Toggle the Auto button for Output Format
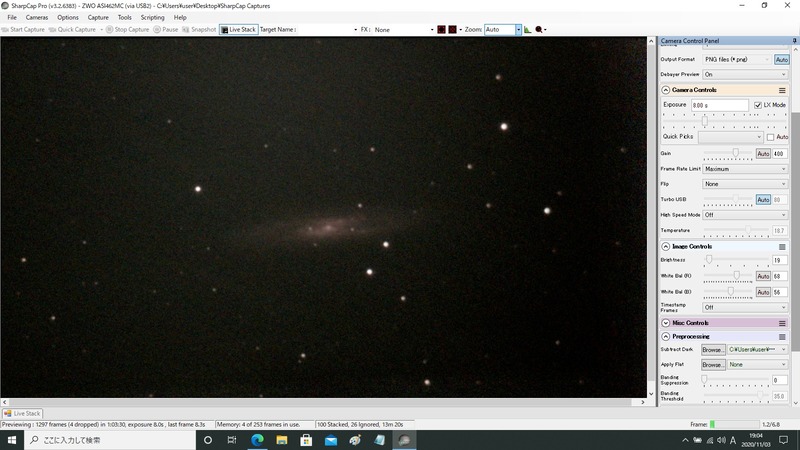 tap(781, 60)
